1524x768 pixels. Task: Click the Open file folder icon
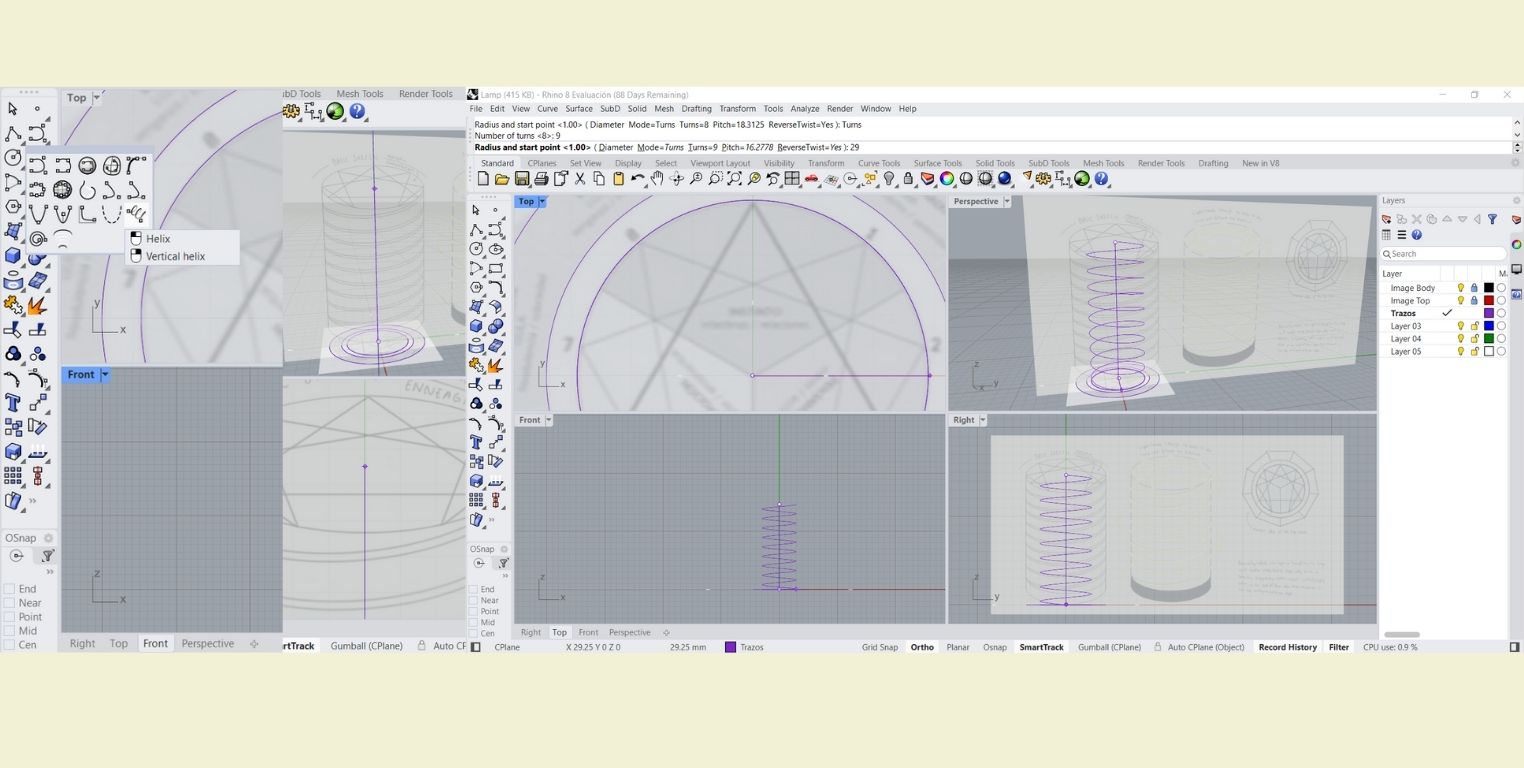pyautogui.click(x=502, y=179)
